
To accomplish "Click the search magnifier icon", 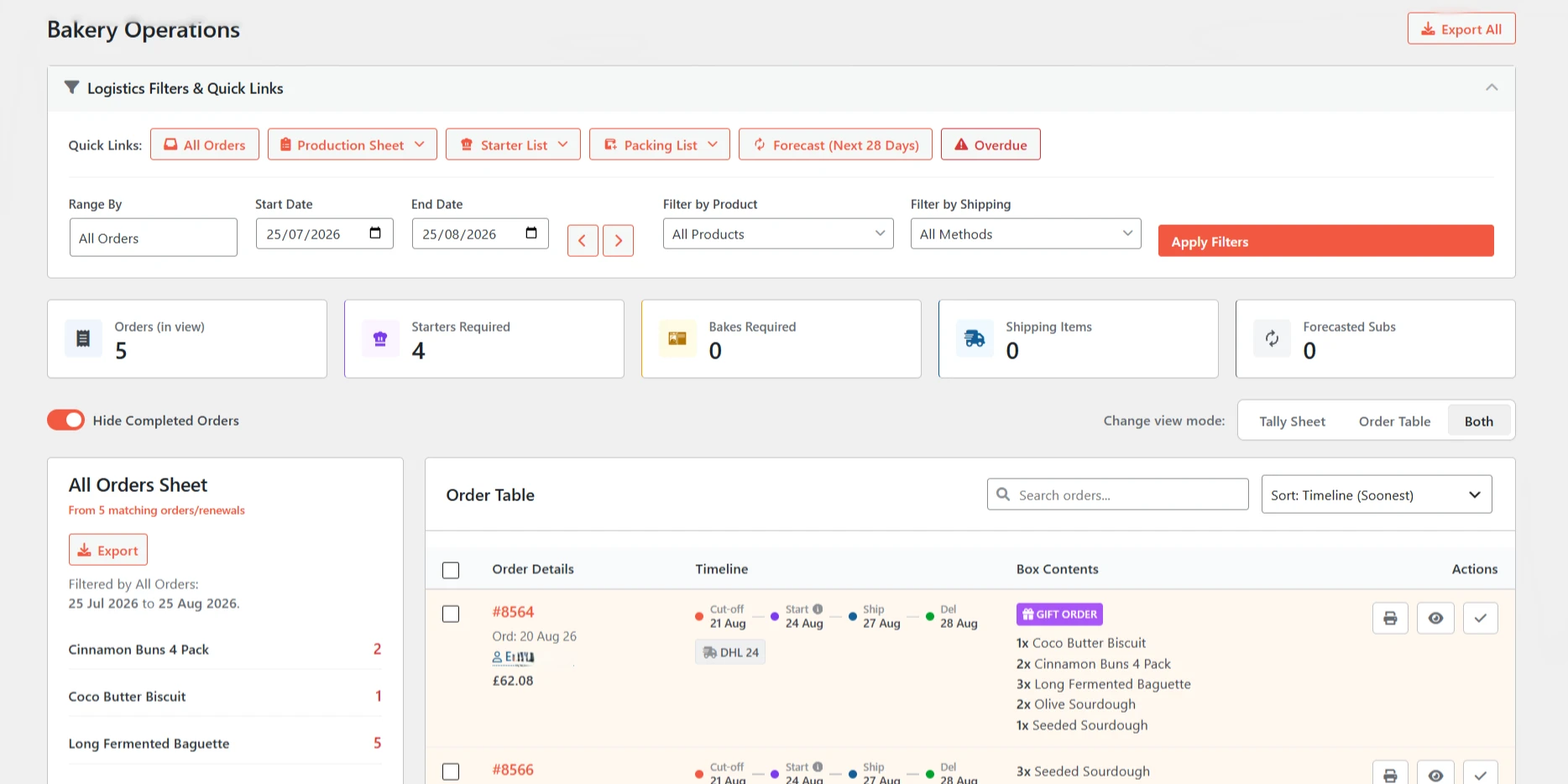I will pyautogui.click(x=1003, y=494).
